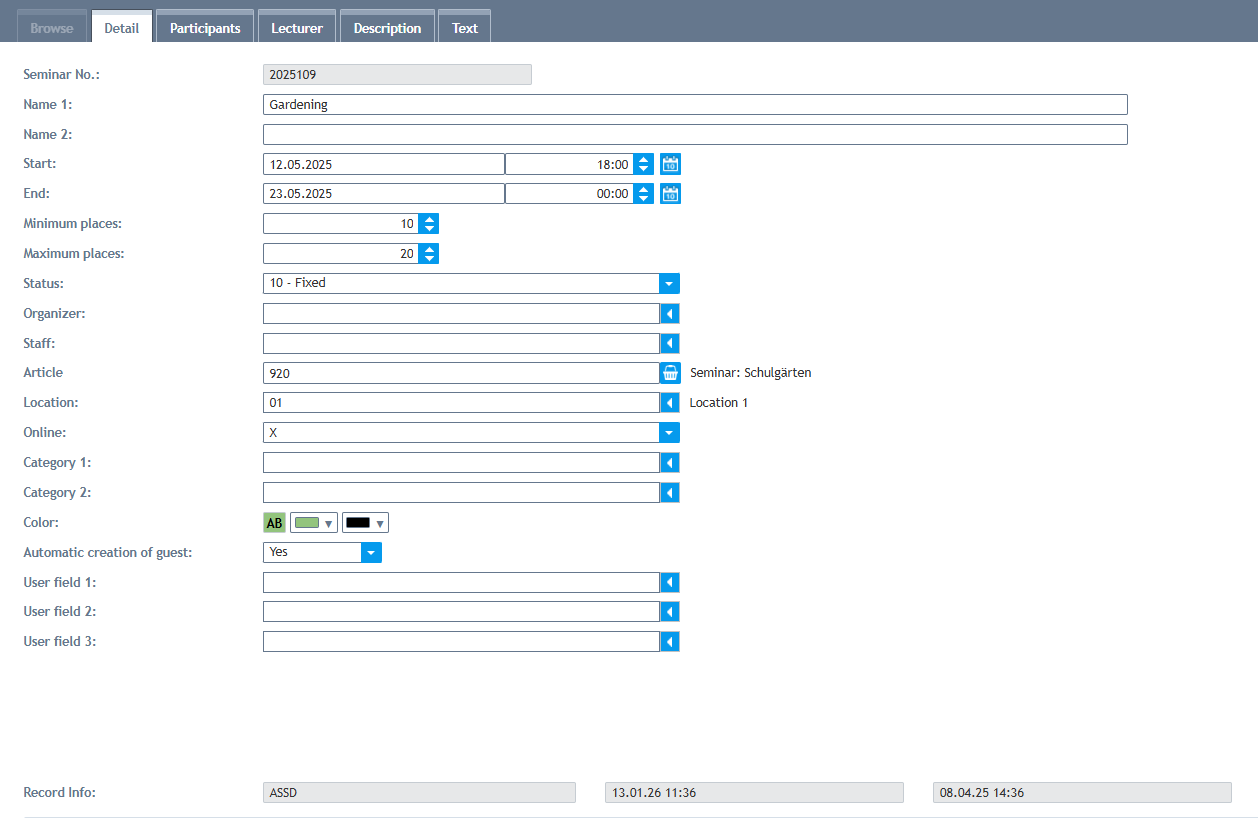Open the Category 1 lookup arrow
The height and width of the screenshot is (818, 1258).
(670, 463)
